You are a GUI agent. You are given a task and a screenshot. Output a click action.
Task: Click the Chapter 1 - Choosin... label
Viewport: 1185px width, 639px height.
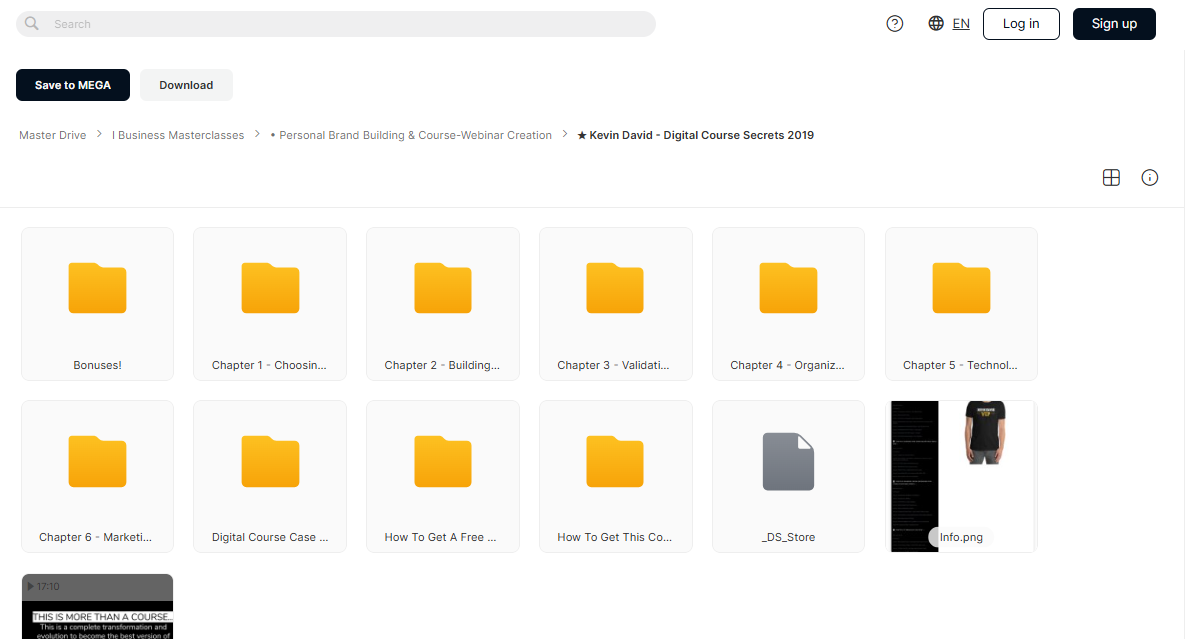pos(269,365)
